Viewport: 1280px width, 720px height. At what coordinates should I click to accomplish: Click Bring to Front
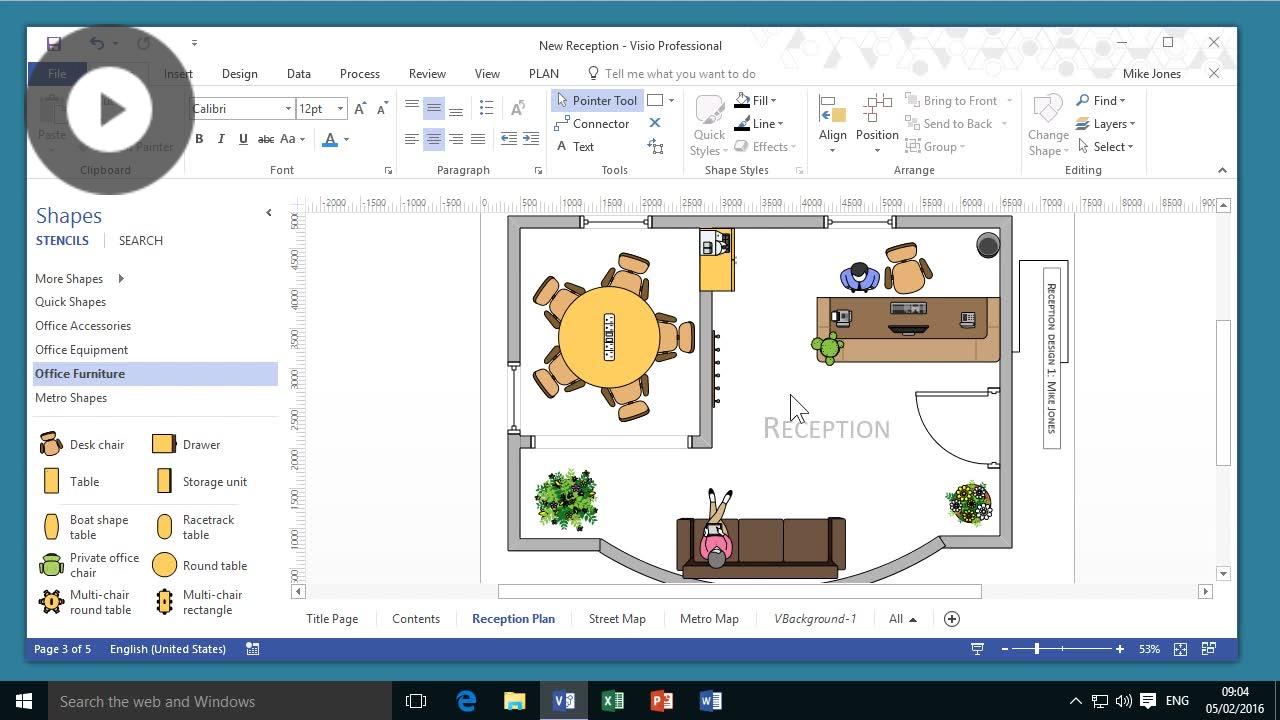[x=960, y=100]
